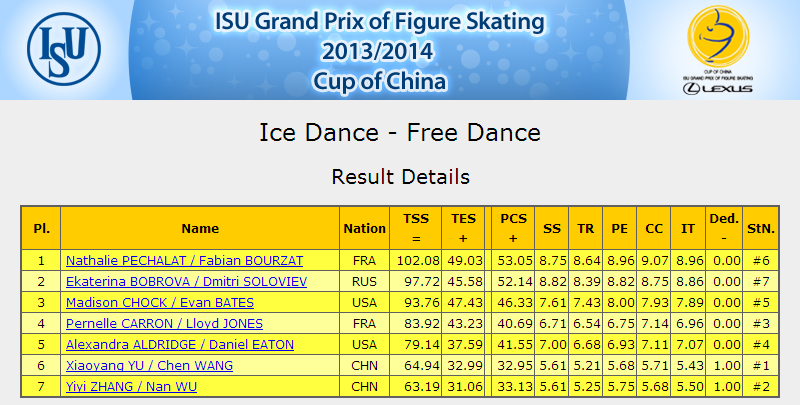The image size is (800, 405).
Task: Click the Nation column header
Action: [x=364, y=228]
